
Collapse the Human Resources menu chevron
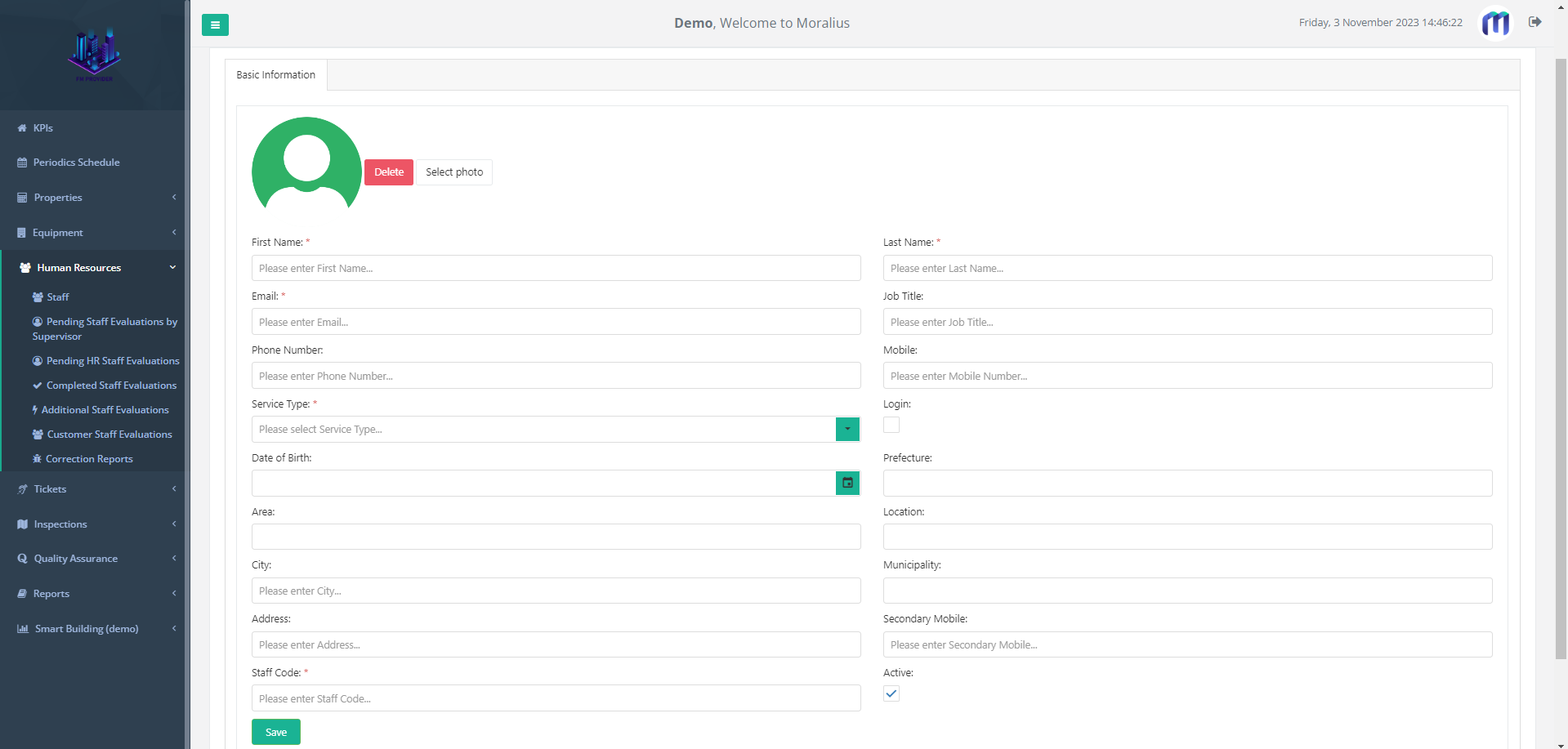coord(172,267)
